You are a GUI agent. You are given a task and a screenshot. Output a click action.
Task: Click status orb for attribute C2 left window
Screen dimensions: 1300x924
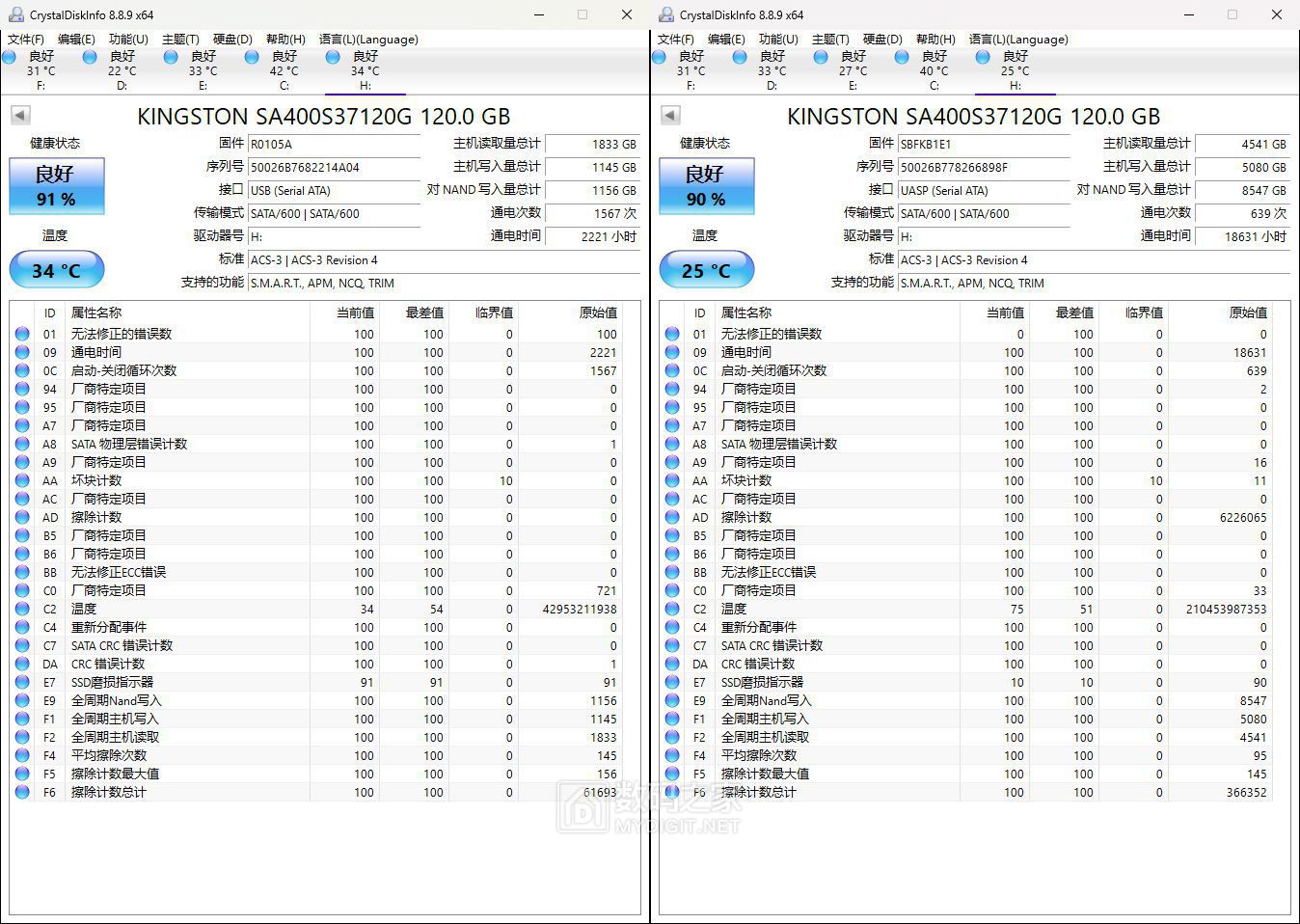point(22,609)
